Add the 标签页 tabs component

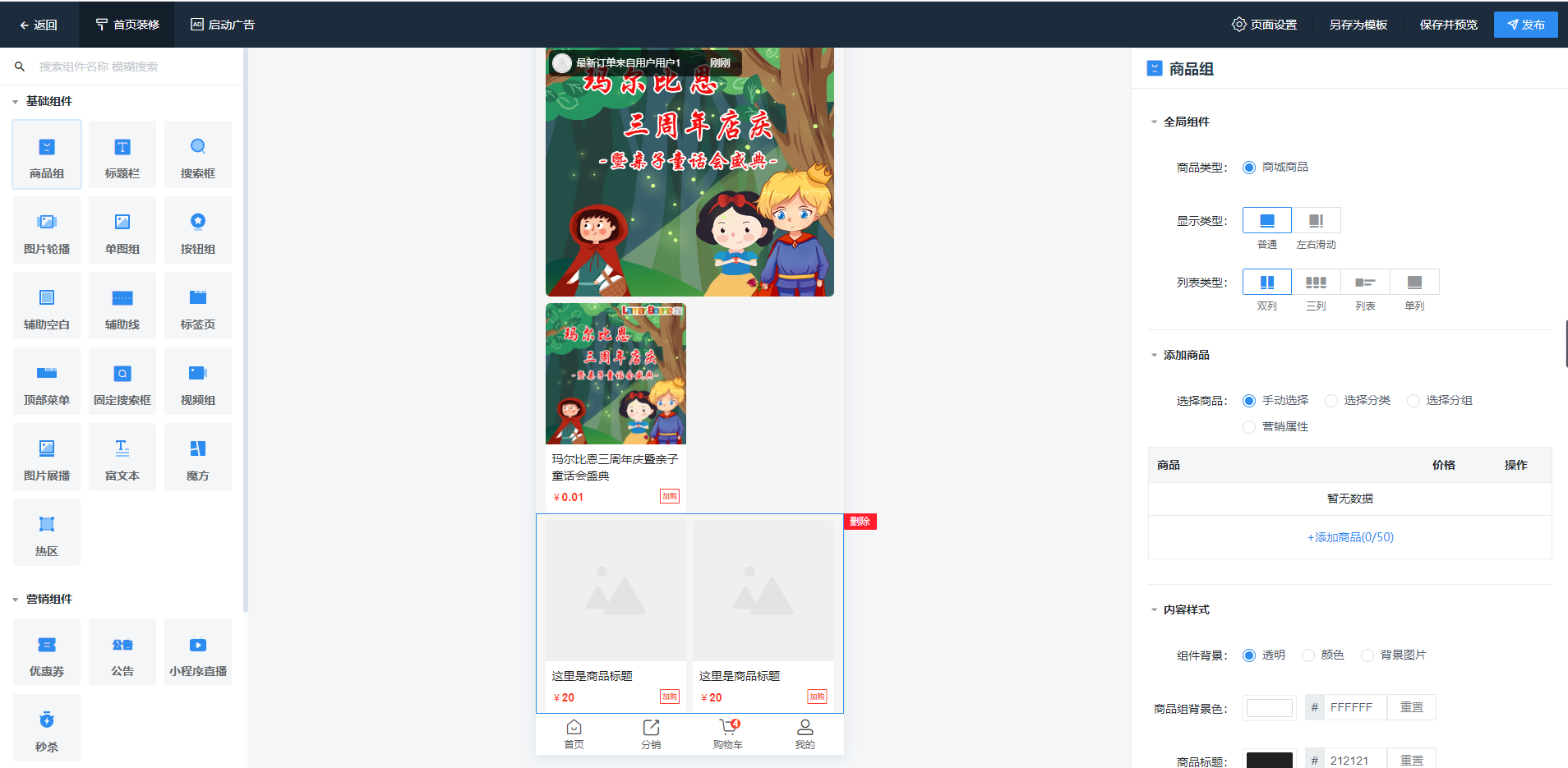198,306
